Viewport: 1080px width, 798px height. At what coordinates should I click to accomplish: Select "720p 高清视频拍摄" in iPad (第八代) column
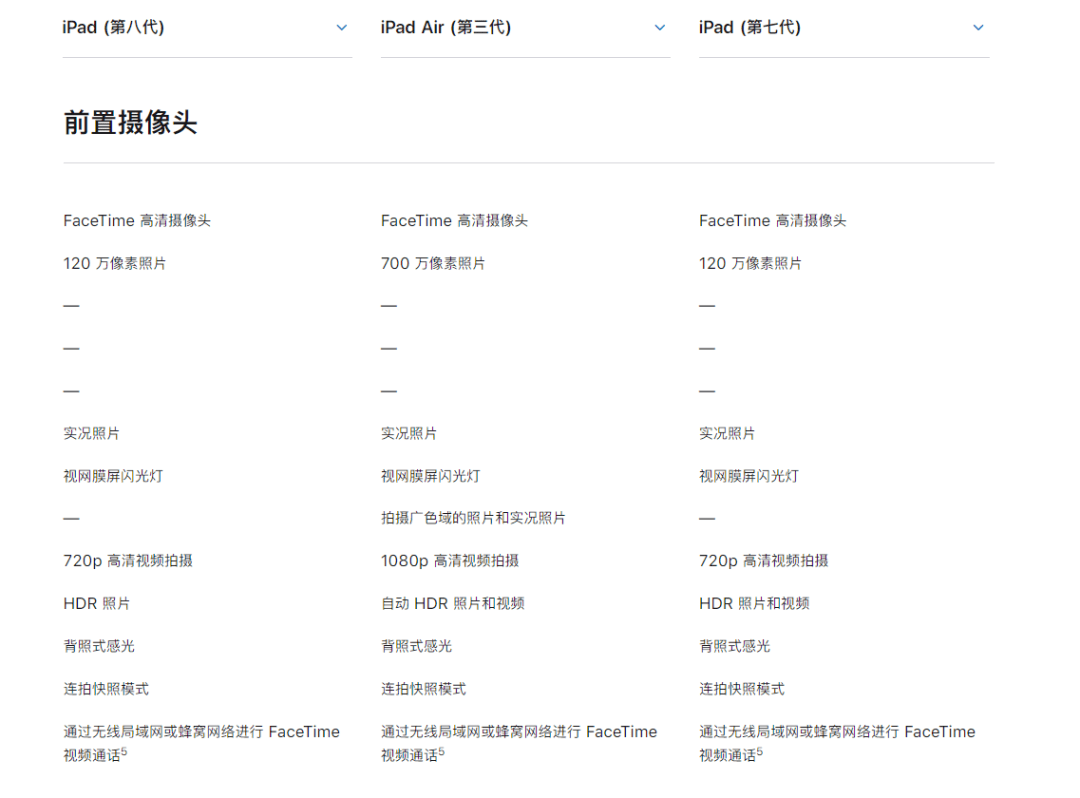(x=128, y=561)
